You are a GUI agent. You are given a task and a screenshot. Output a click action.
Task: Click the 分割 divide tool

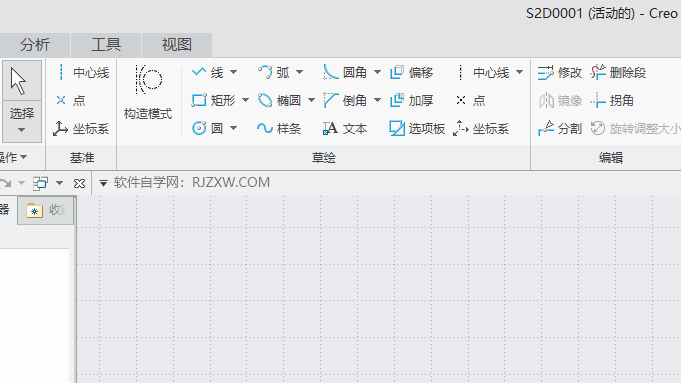[x=560, y=129]
